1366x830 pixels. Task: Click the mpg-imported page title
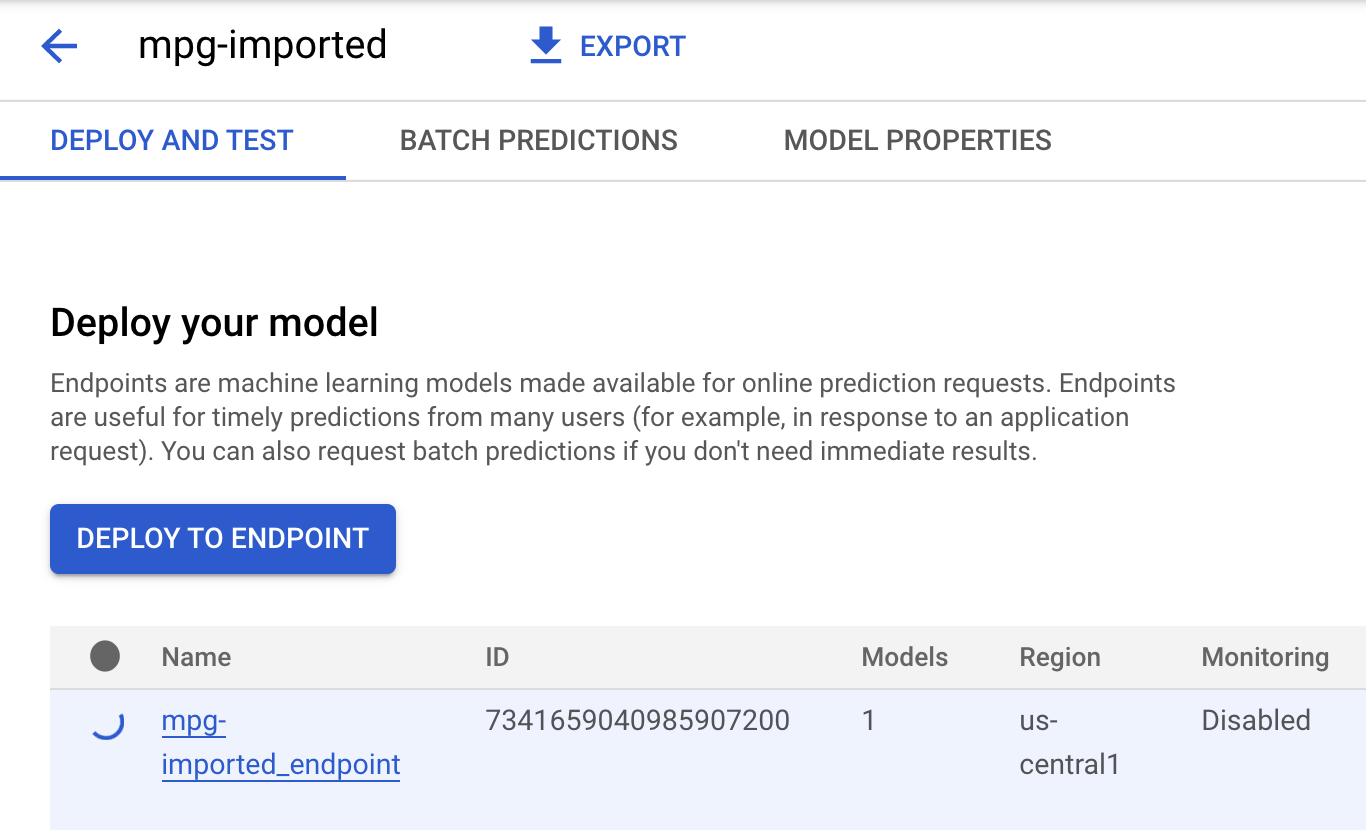click(262, 45)
